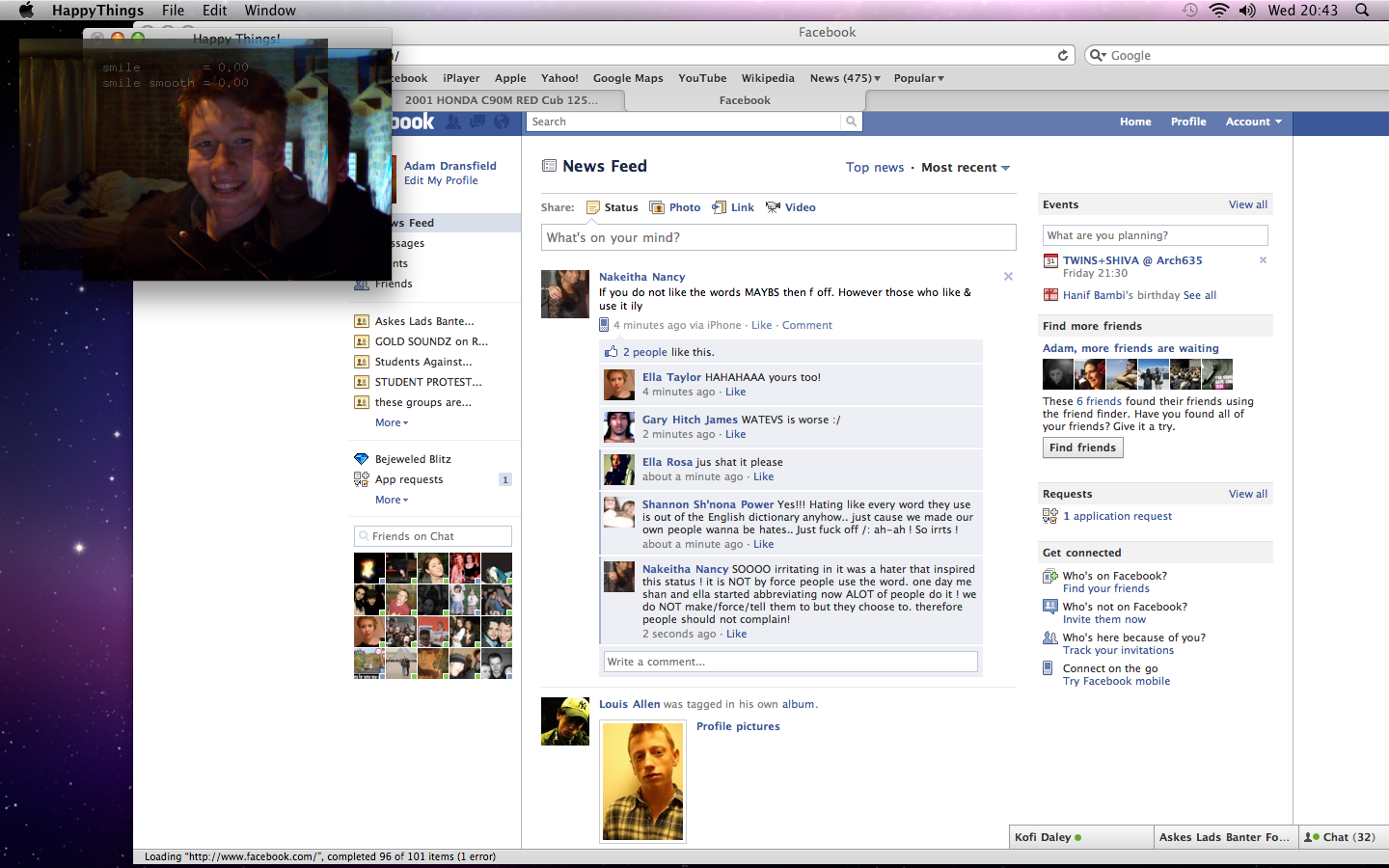Reload the Facebook page in the browser
The image size is (1389, 868).
tap(1063, 55)
